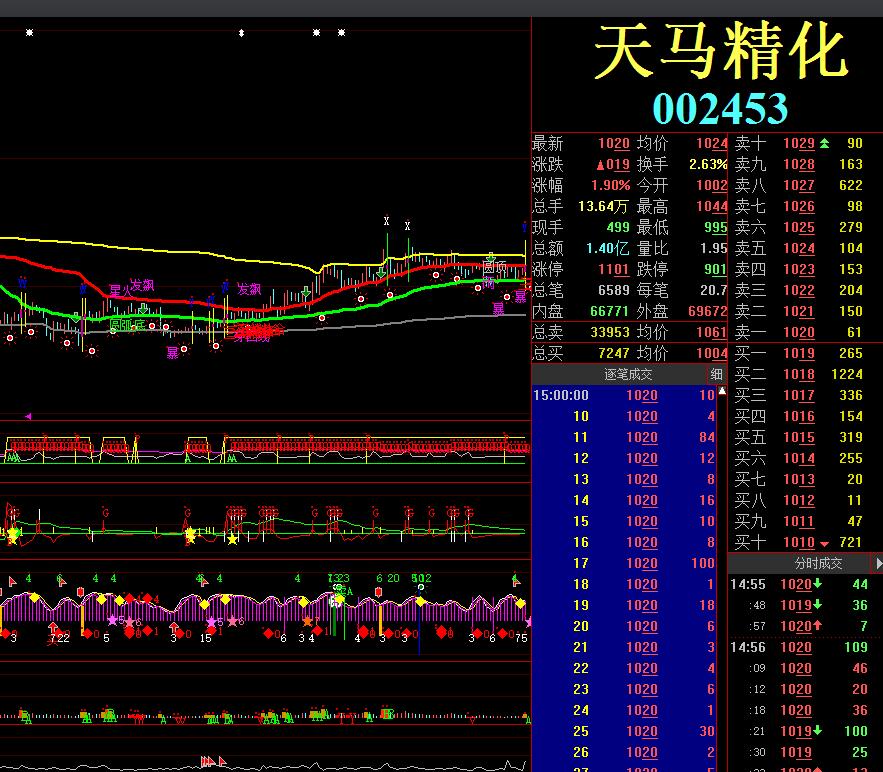The image size is (883, 772).
Task: Click the 细 detail button
Action: (x=716, y=374)
